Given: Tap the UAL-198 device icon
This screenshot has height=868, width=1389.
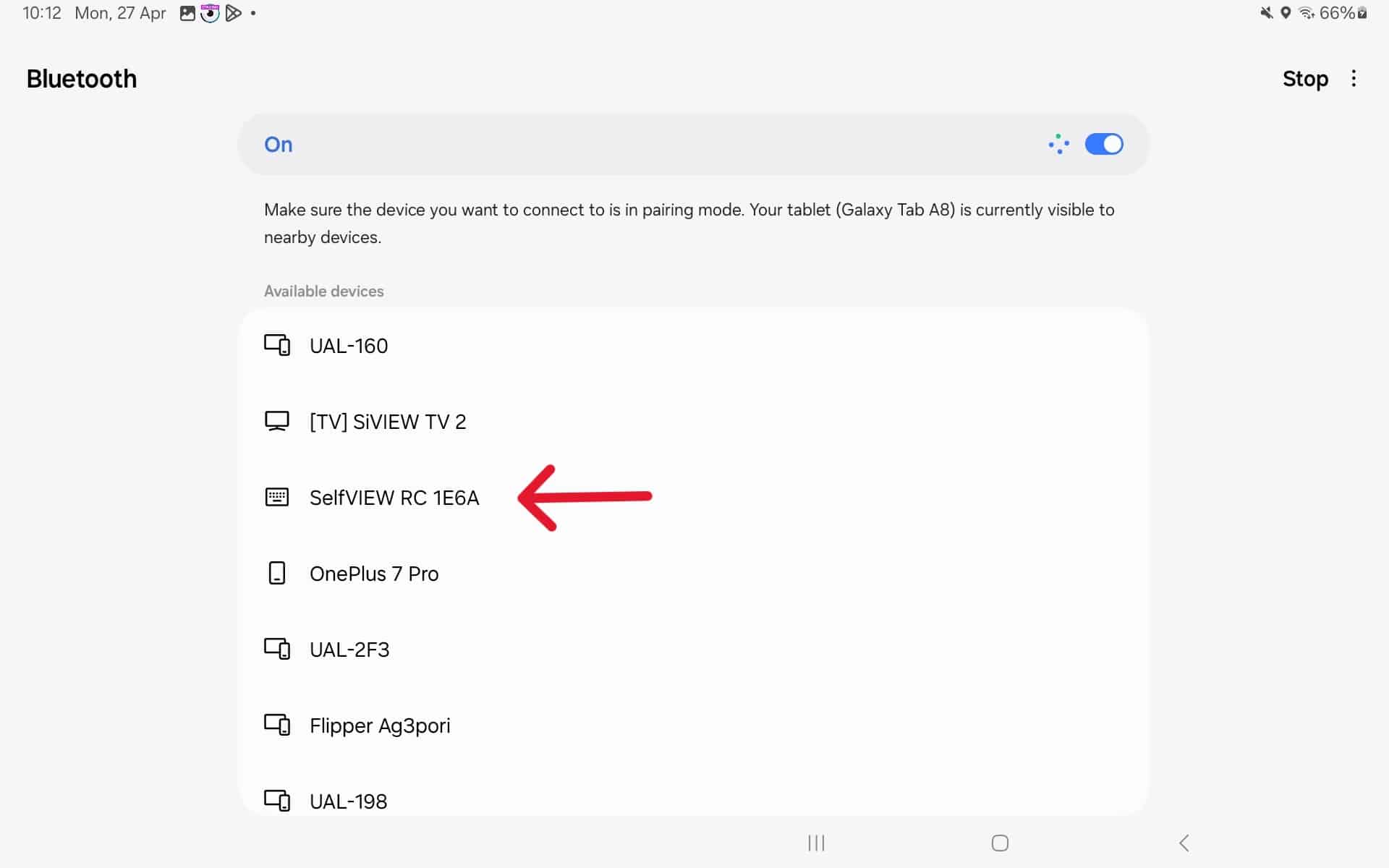Looking at the screenshot, I should [x=277, y=801].
